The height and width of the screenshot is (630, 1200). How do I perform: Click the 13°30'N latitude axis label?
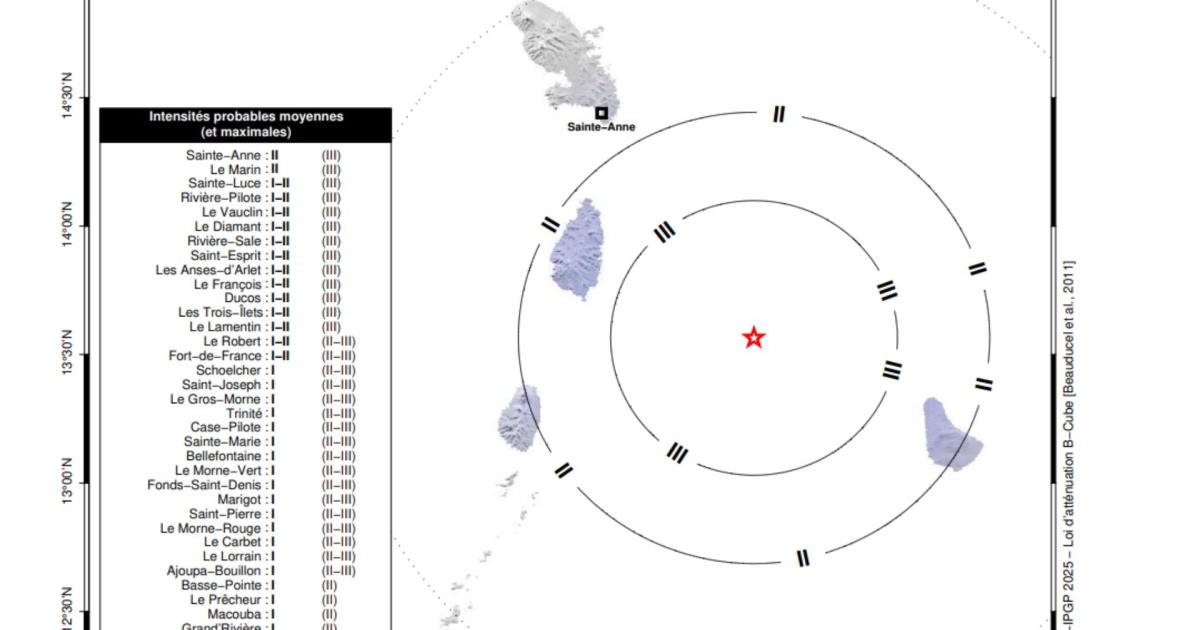click(68, 354)
